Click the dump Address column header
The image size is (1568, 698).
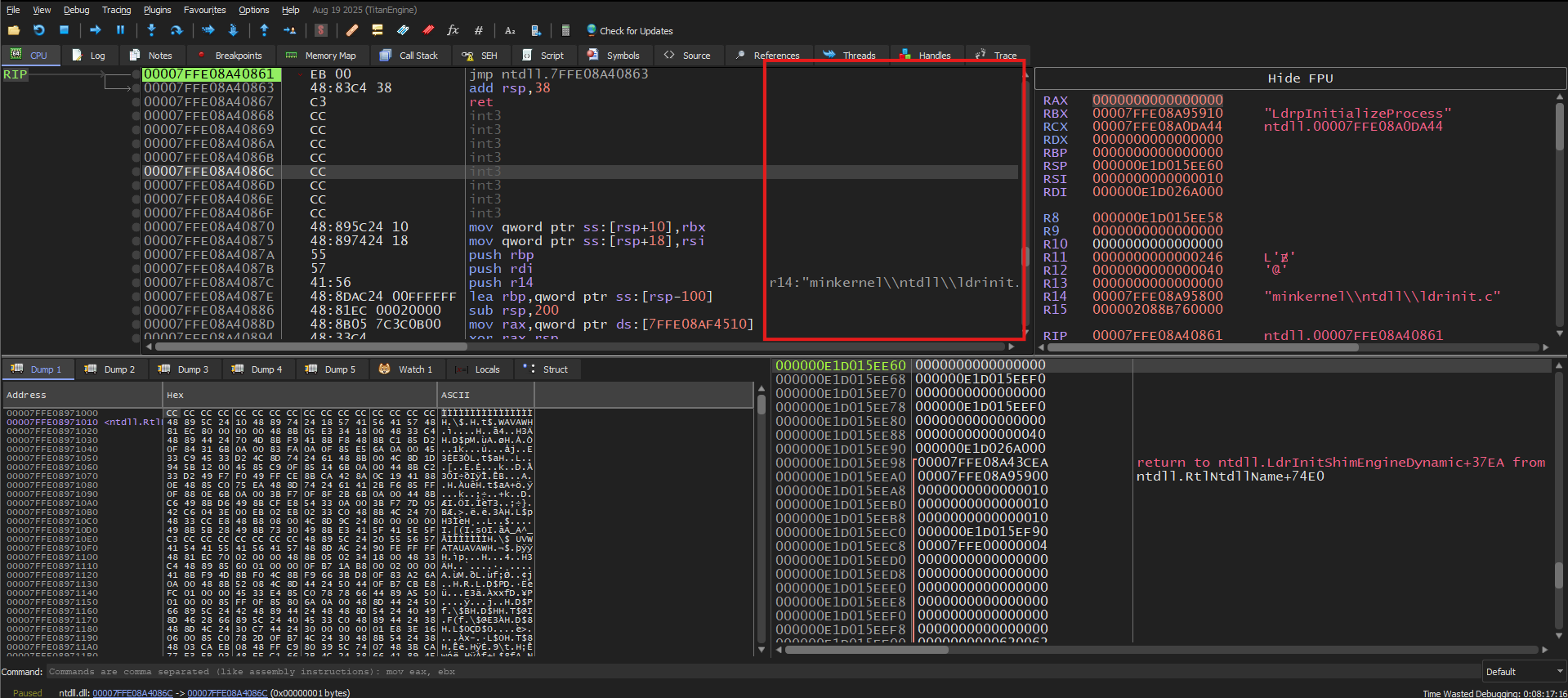coord(82,395)
